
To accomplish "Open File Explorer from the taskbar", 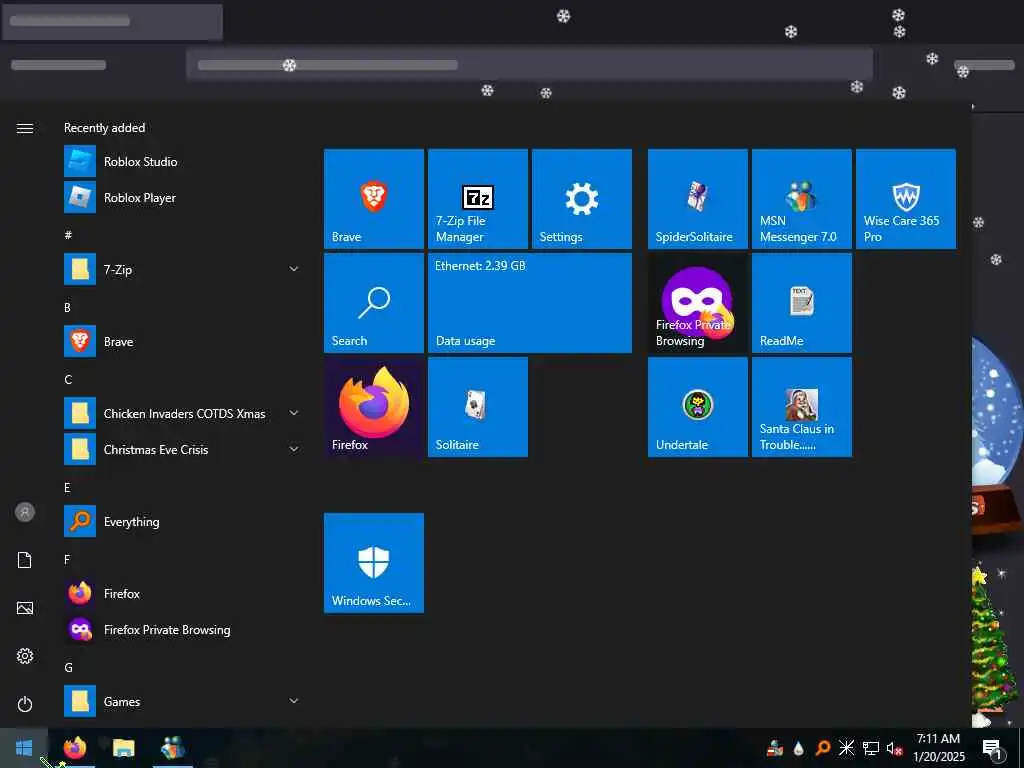I will click(x=123, y=748).
